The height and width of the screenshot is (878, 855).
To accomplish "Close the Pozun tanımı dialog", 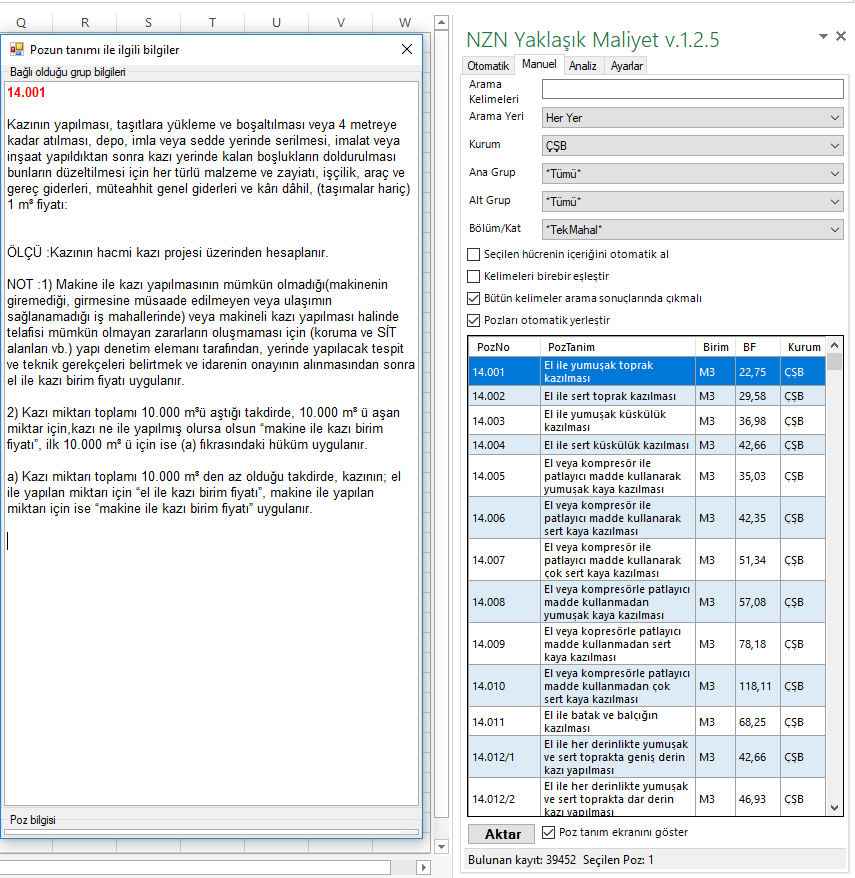I will point(406,49).
